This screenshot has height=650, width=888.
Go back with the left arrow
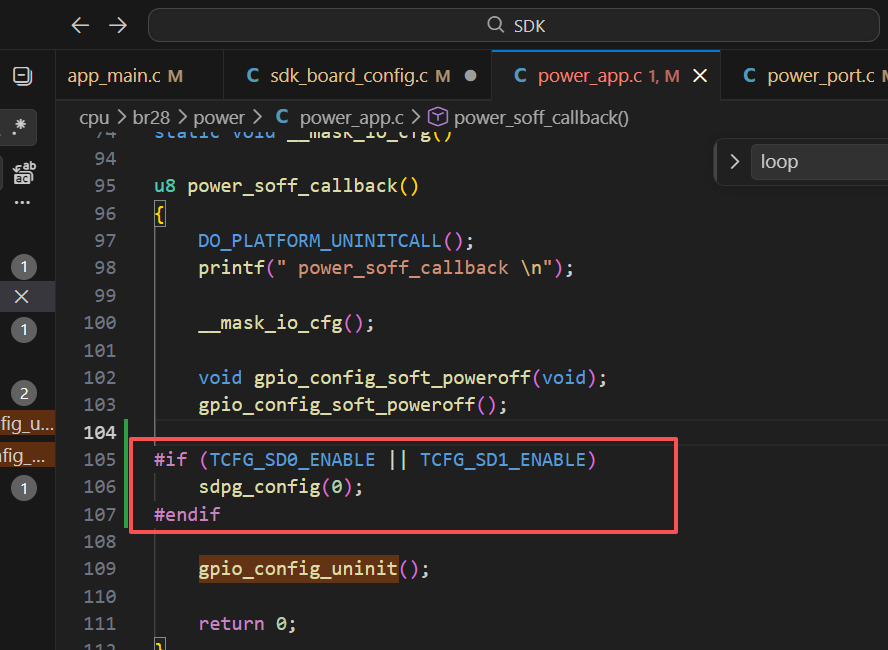(80, 25)
